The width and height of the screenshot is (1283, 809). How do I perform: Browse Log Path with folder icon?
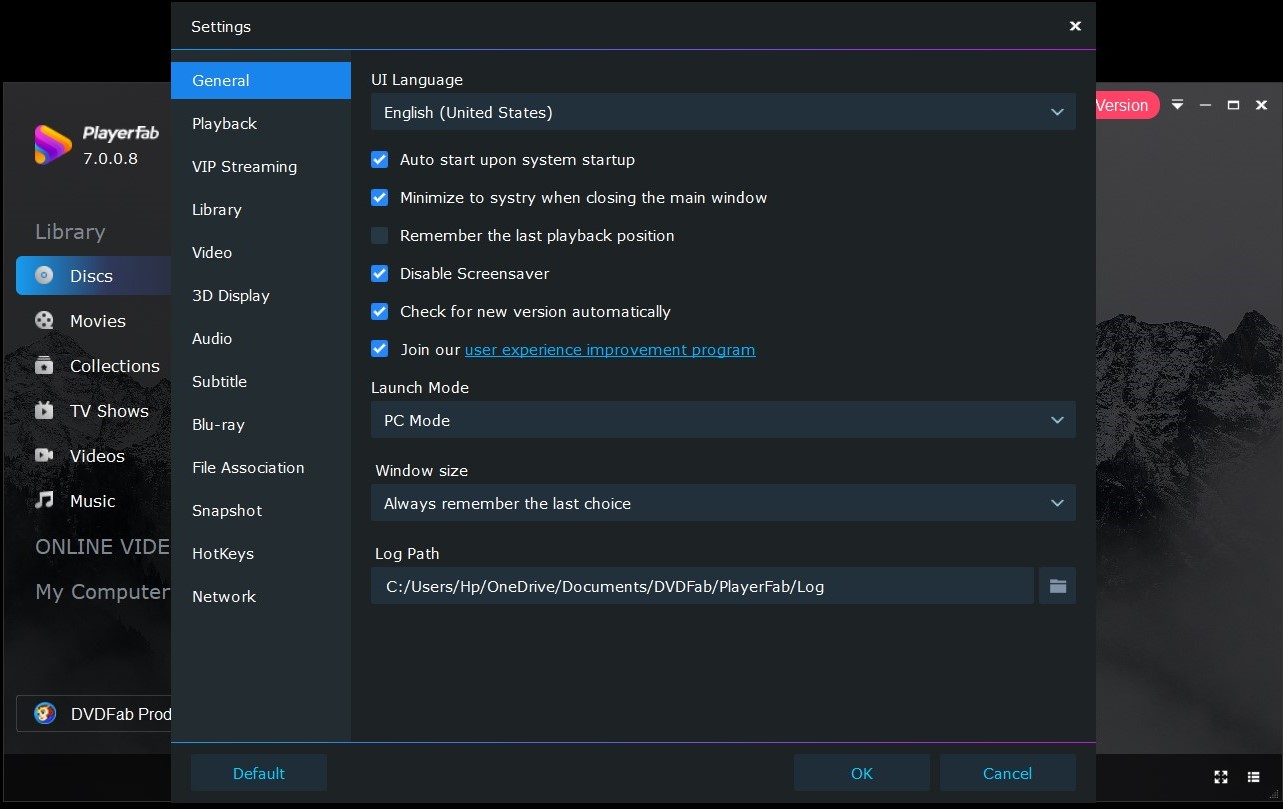tap(1057, 586)
